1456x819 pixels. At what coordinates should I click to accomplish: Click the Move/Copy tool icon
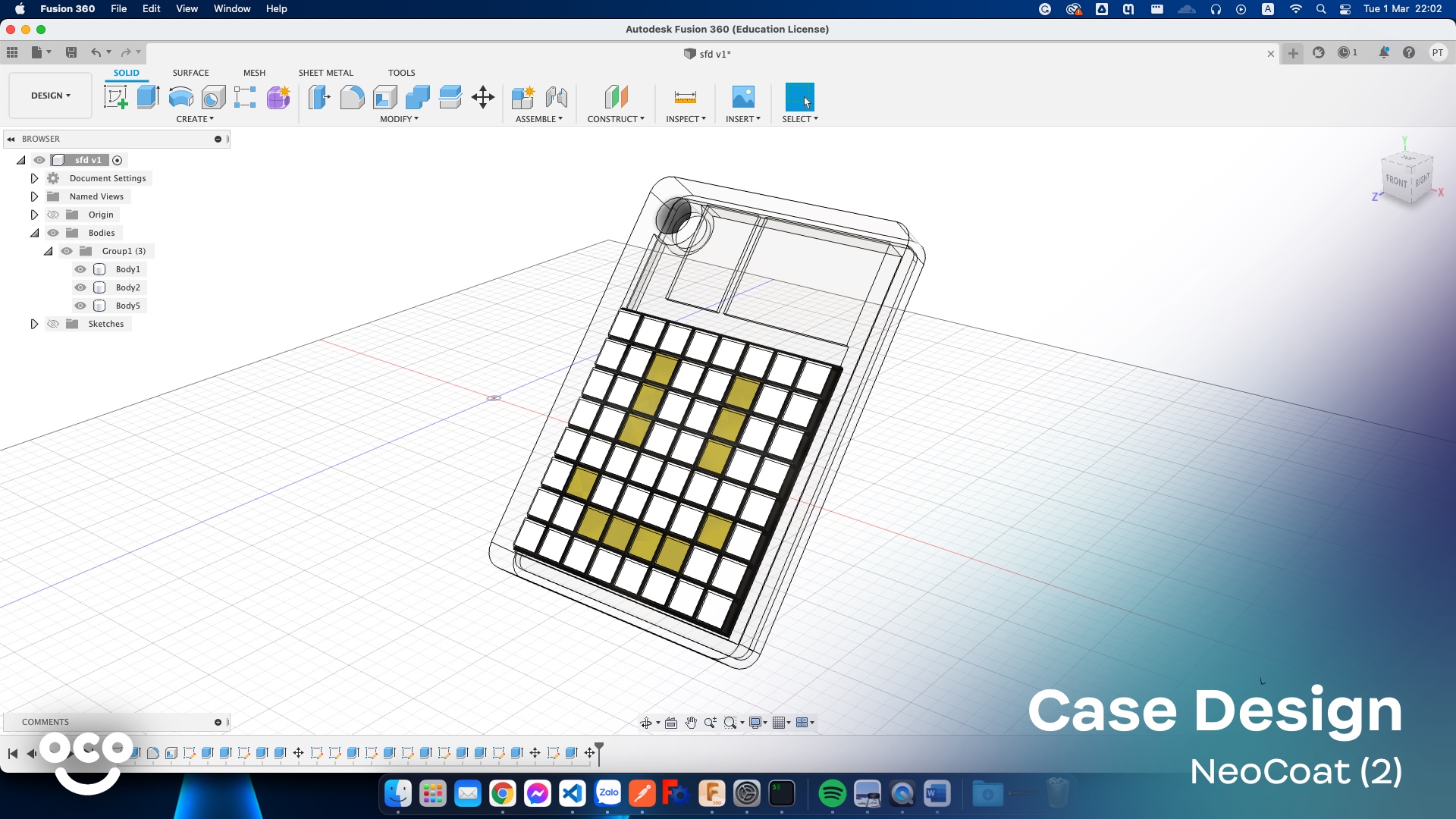click(483, 97)
